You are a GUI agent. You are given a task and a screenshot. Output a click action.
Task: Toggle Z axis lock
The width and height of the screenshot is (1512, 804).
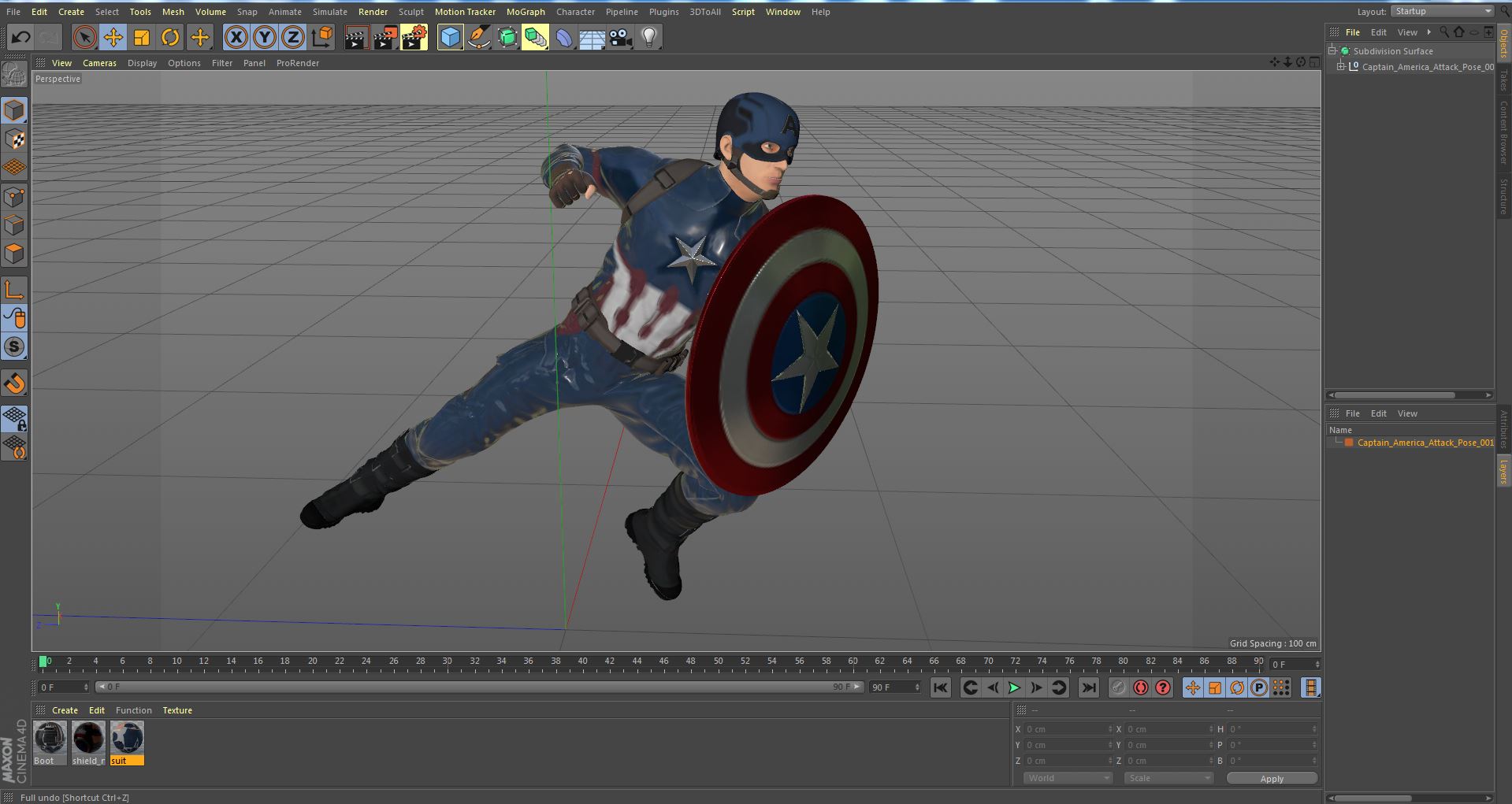[x=293, y=37]
